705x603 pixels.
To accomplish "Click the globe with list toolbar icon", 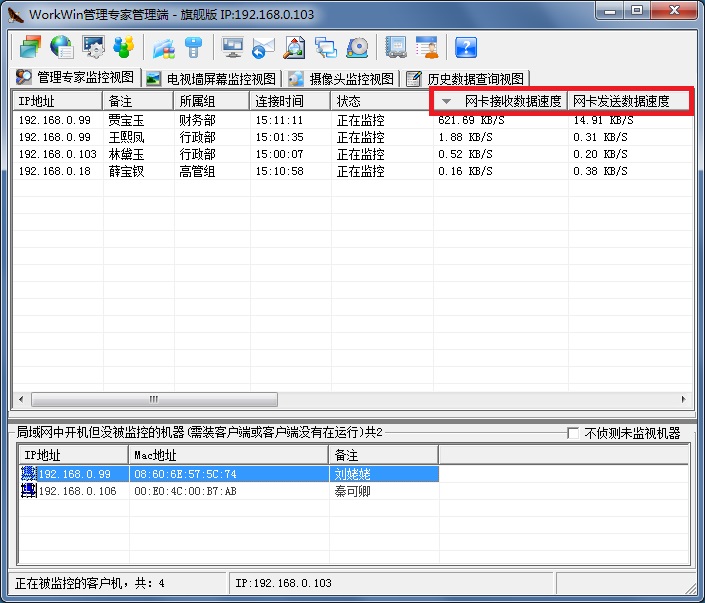I will coord(62,47).
